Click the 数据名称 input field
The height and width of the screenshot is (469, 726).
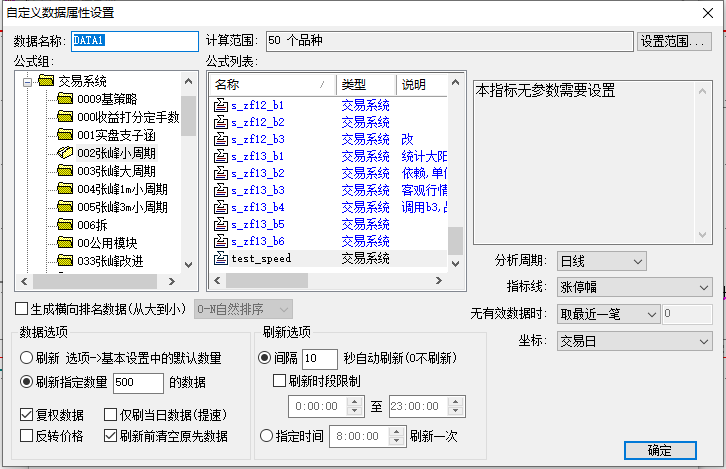(x=135, y=41)
